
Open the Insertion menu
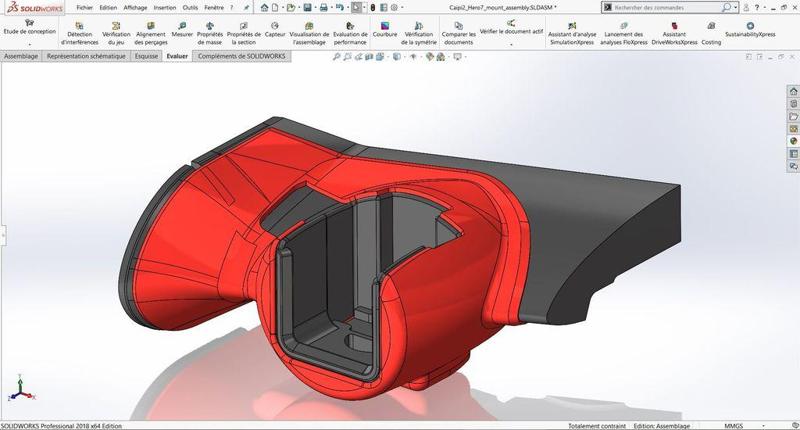coord(165,7)
